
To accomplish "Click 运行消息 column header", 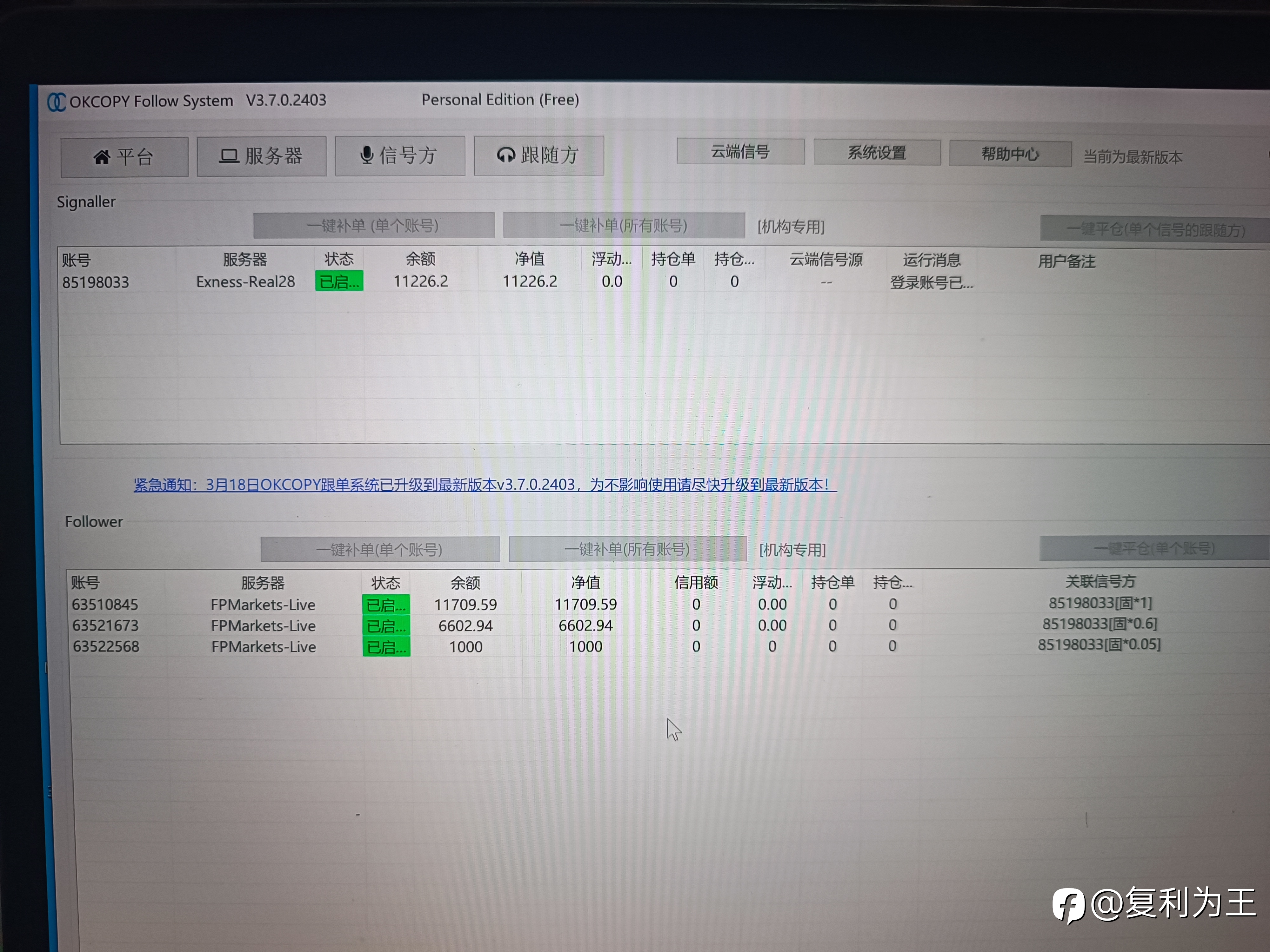I will click(x=932, y=260).
